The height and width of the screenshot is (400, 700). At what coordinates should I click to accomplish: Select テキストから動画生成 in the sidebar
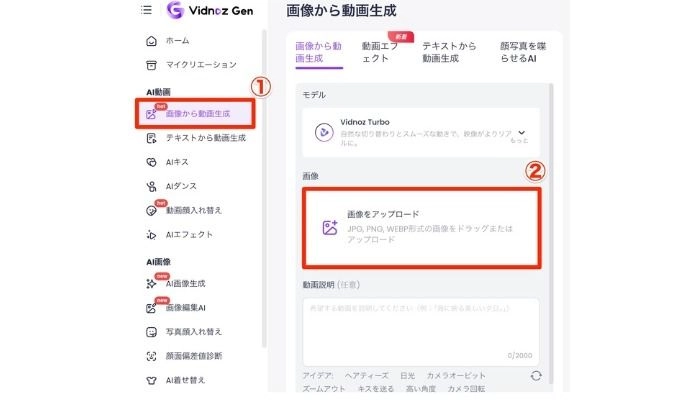(206, 138)
